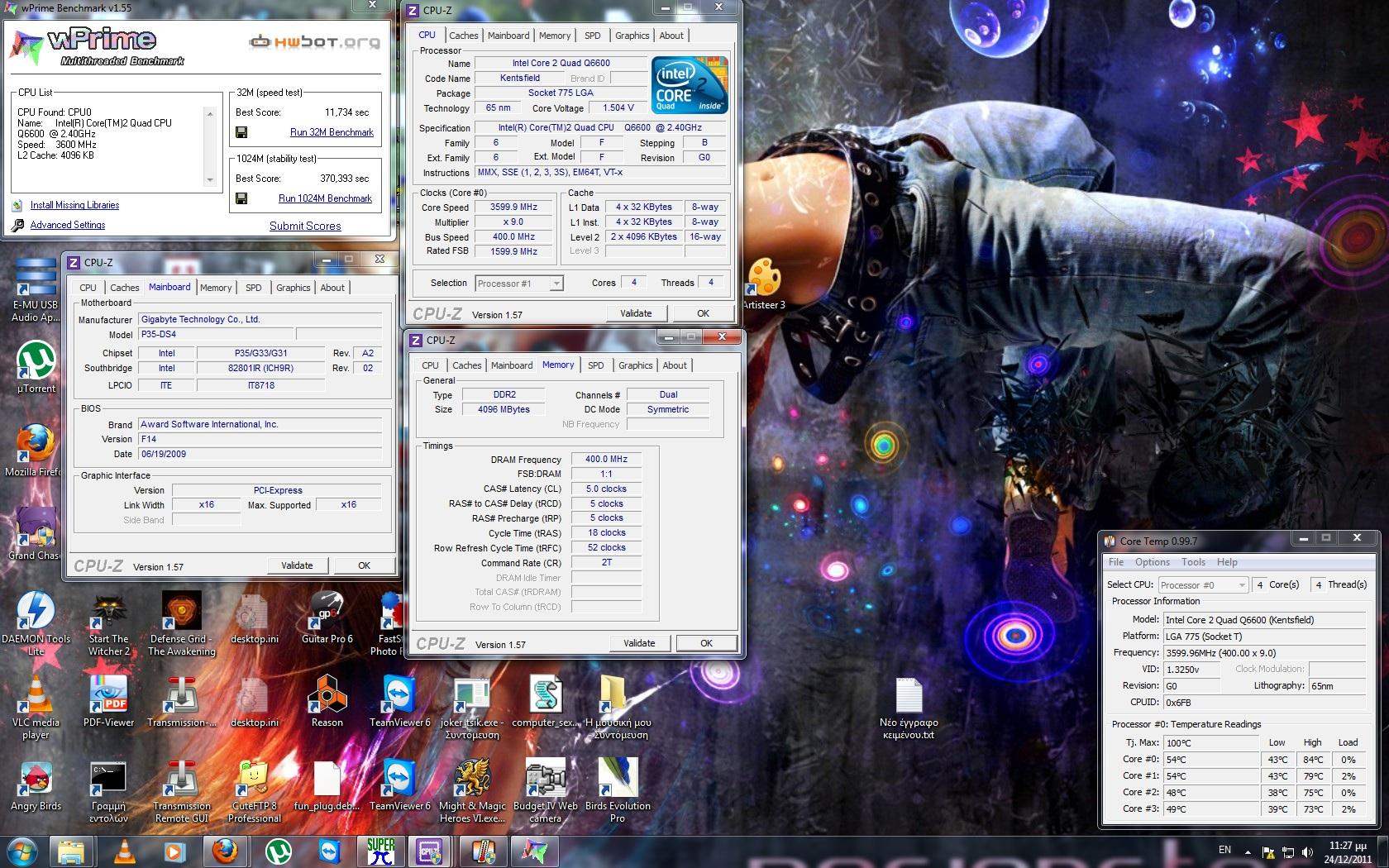Viewport: 1389px width, 868px height.
Task: Open Might & Magic Heroes VI shortcut
Action: click(x=472, y=790)
